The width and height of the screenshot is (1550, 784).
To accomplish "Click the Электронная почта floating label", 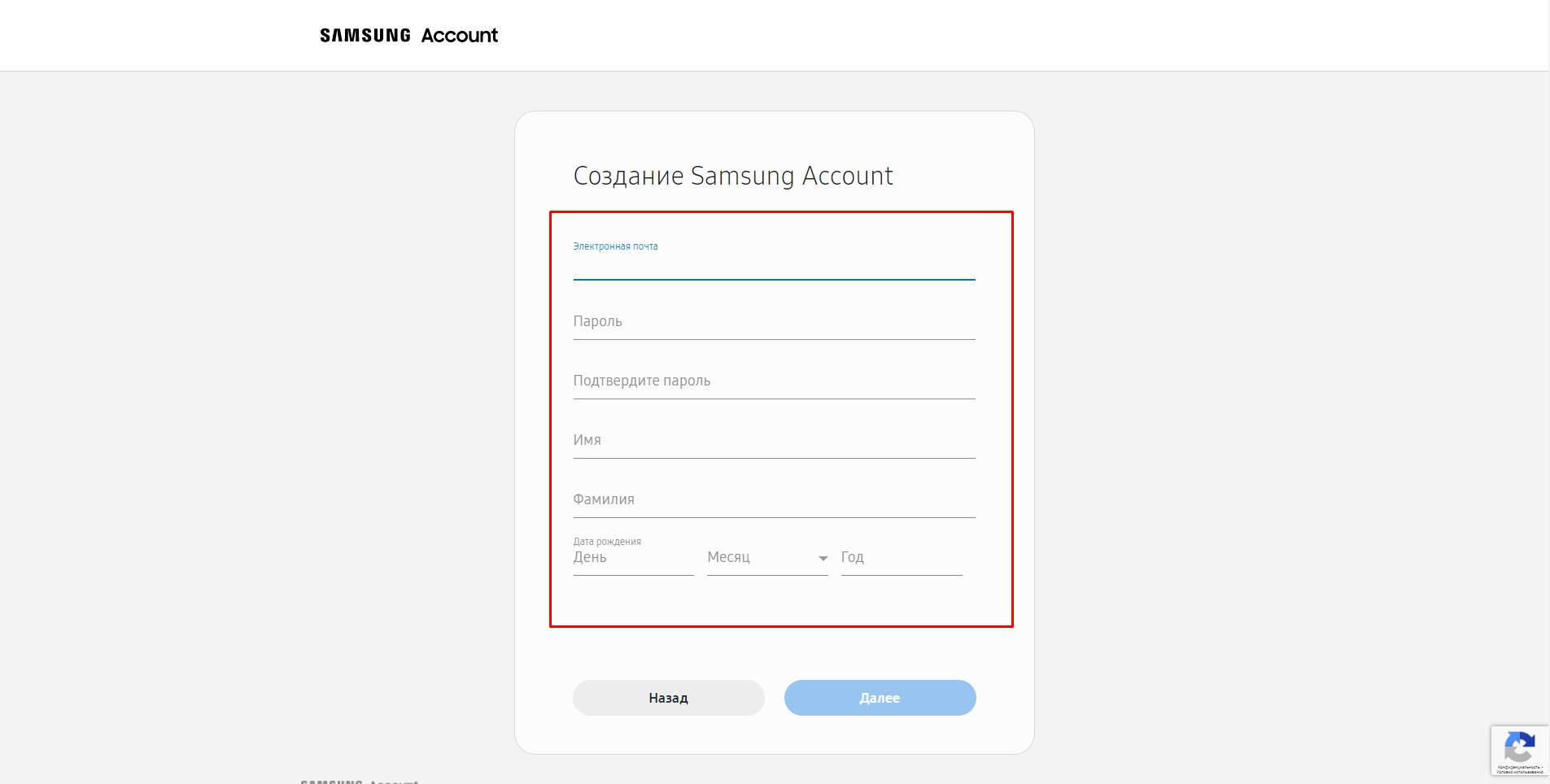I will pos(615,246).
